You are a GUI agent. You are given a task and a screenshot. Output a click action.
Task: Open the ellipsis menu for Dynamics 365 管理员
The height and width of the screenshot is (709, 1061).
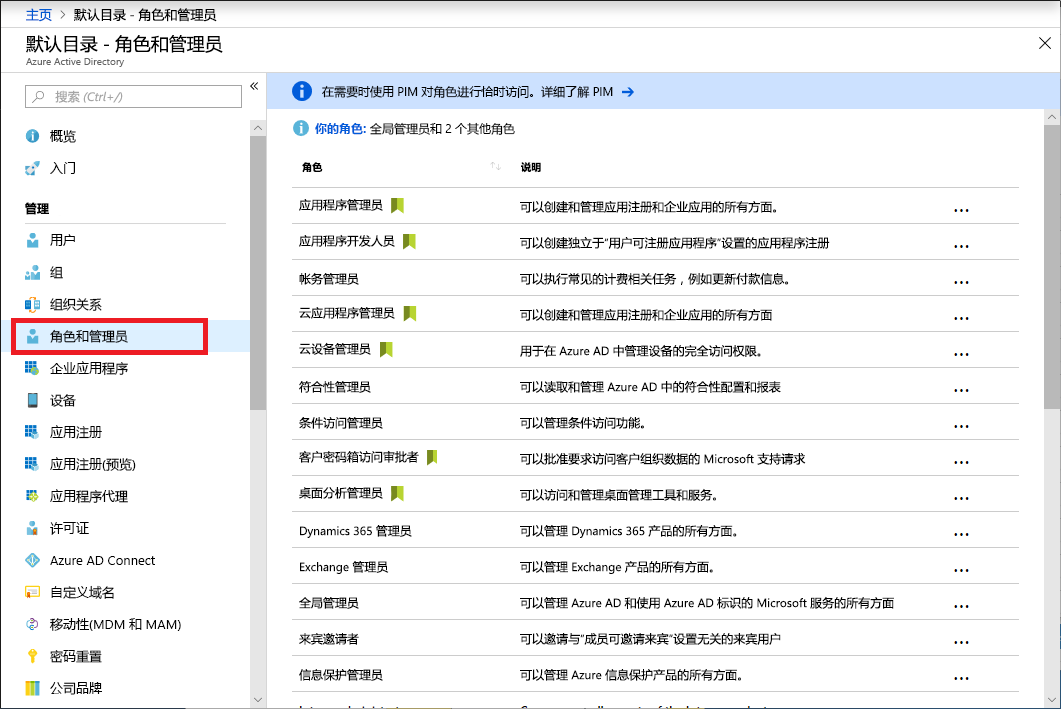(961, 534)
